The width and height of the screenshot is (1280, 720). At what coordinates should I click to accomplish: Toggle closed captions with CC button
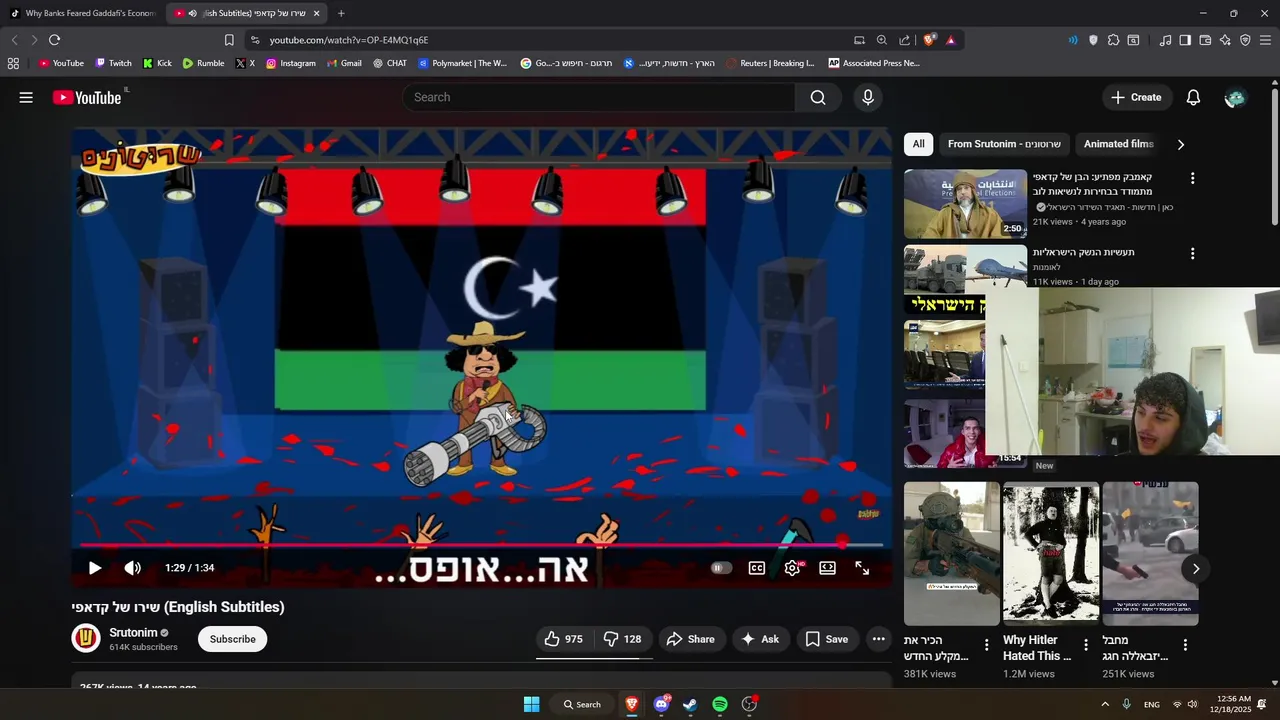pos(757,568)
